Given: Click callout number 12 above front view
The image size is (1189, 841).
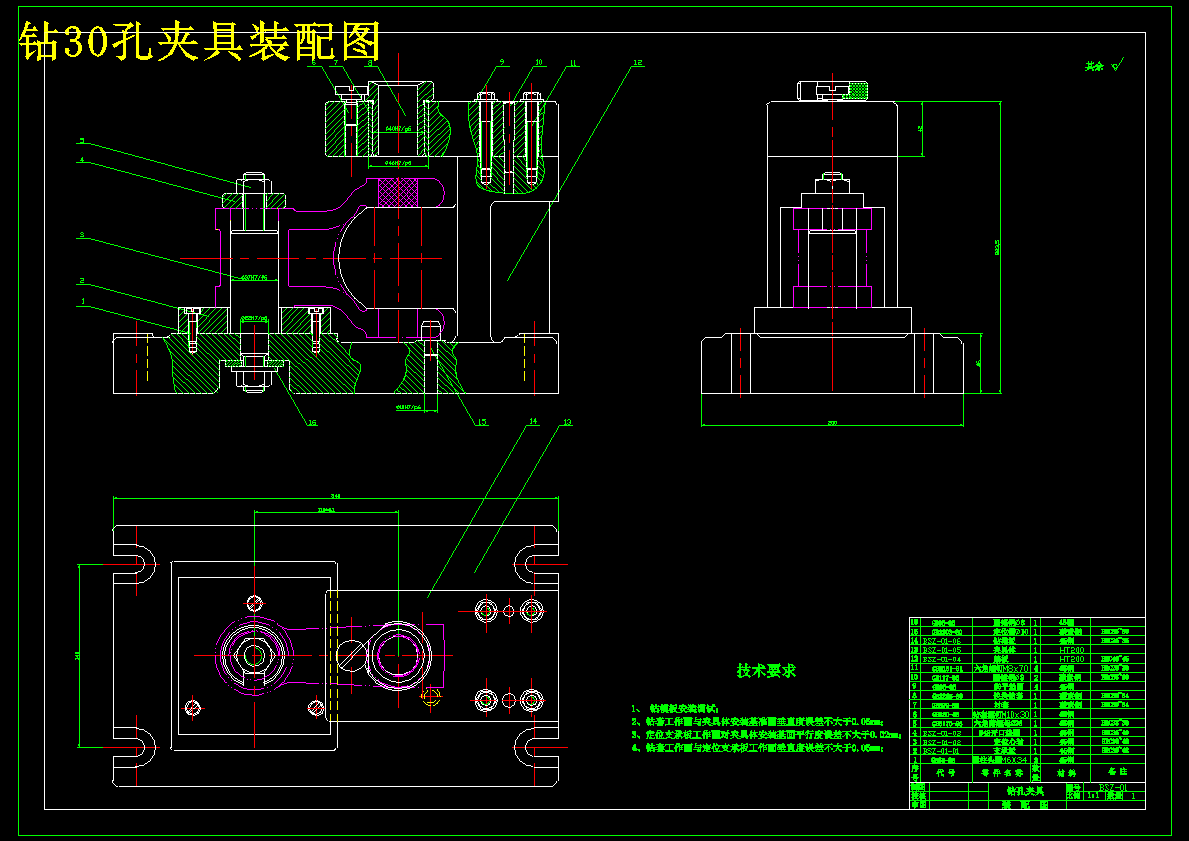Looking at the screenshot, I should (x=638, y=63).
